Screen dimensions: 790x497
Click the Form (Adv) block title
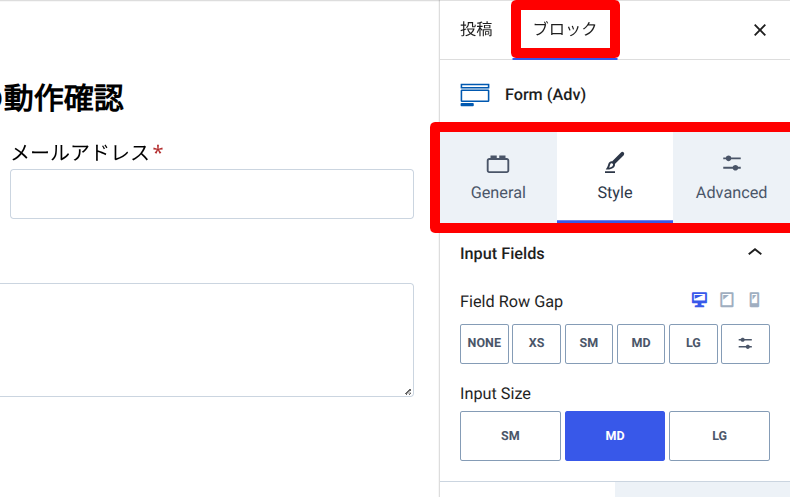click(545, 95)
